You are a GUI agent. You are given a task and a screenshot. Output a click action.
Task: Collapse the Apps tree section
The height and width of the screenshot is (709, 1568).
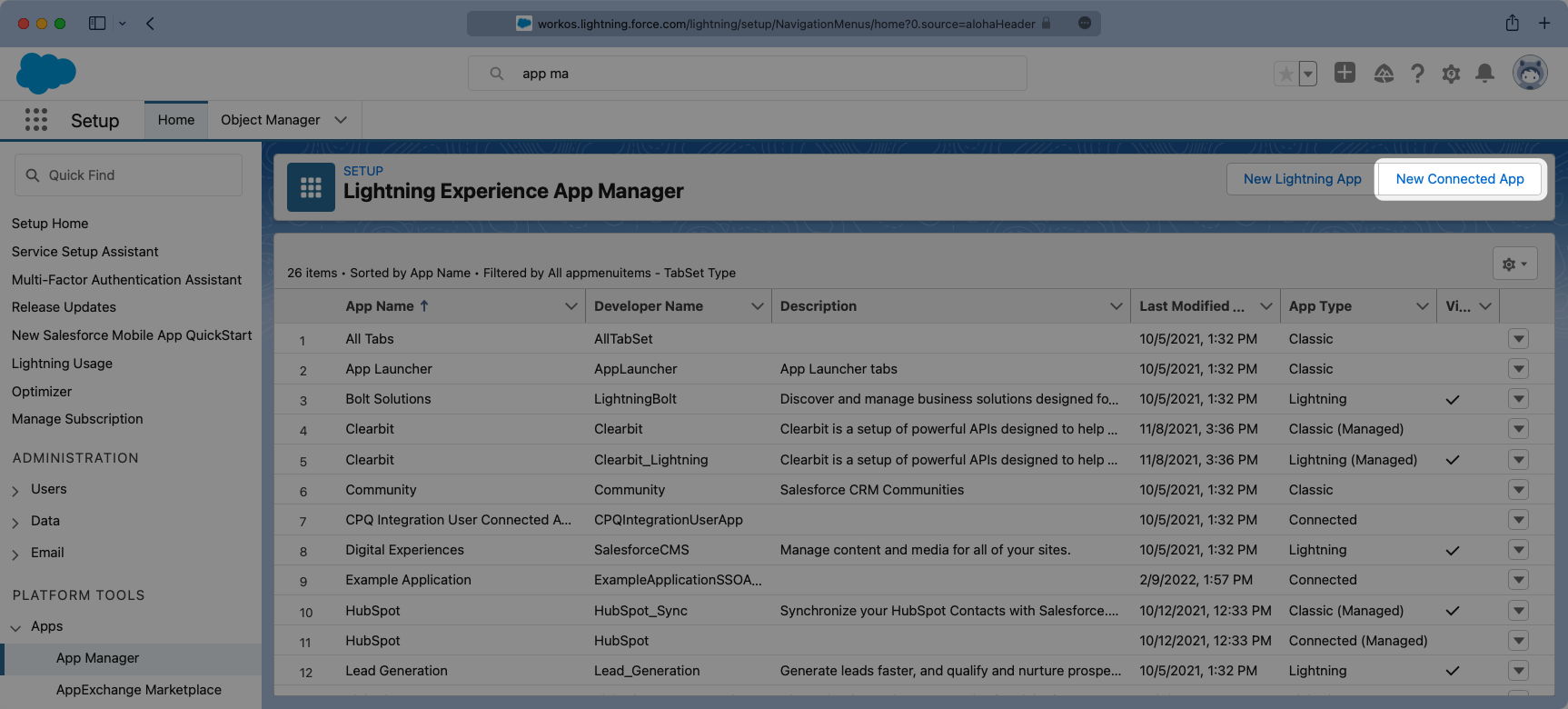coord(15,627)
